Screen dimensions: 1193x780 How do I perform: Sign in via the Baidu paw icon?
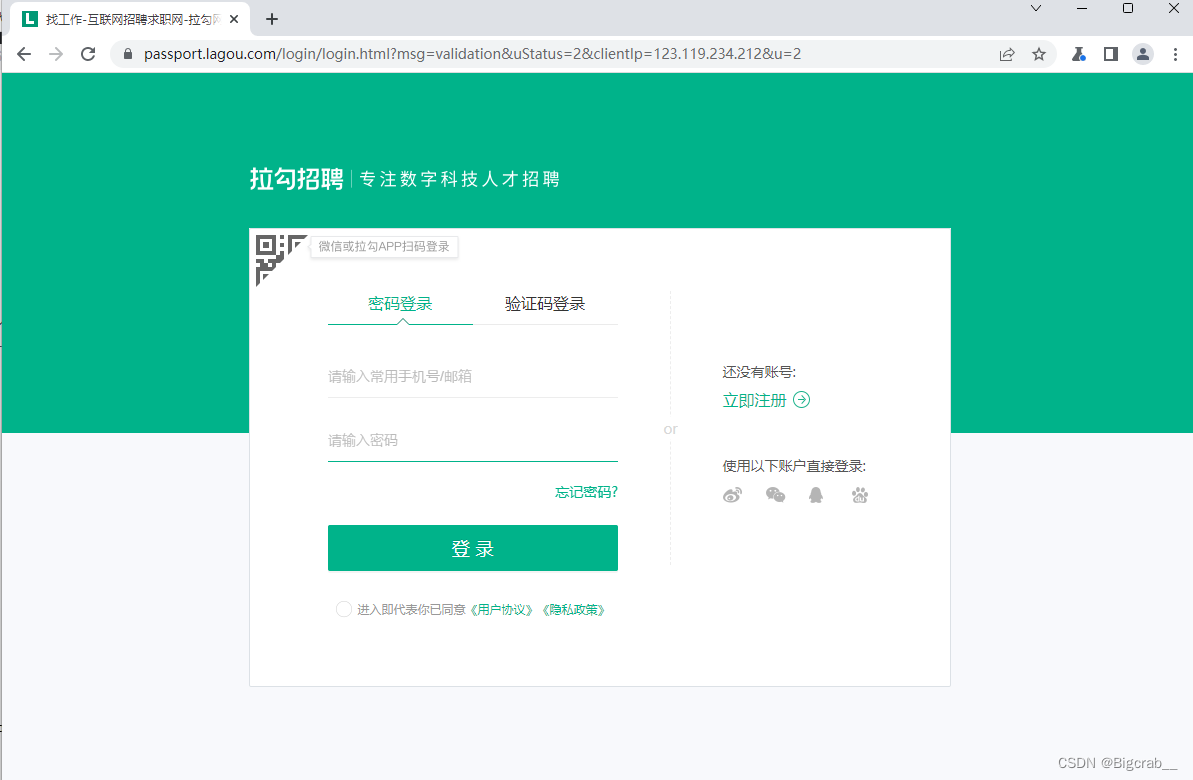[859, 494]
